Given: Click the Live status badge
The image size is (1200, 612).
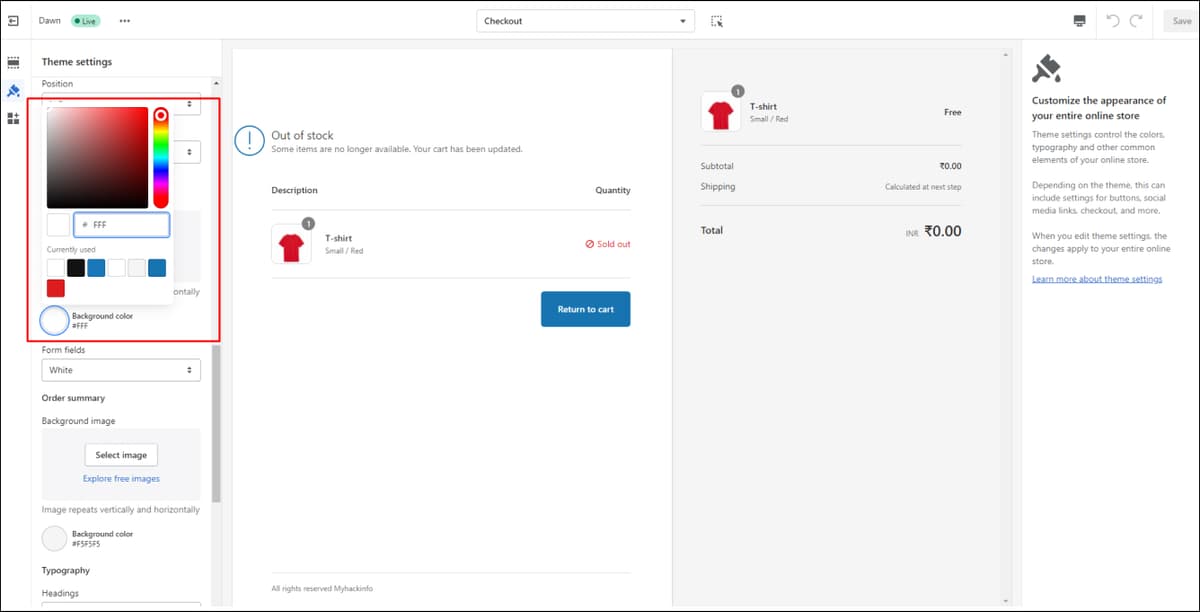Looking at the screenshot, I should (85, 21).
